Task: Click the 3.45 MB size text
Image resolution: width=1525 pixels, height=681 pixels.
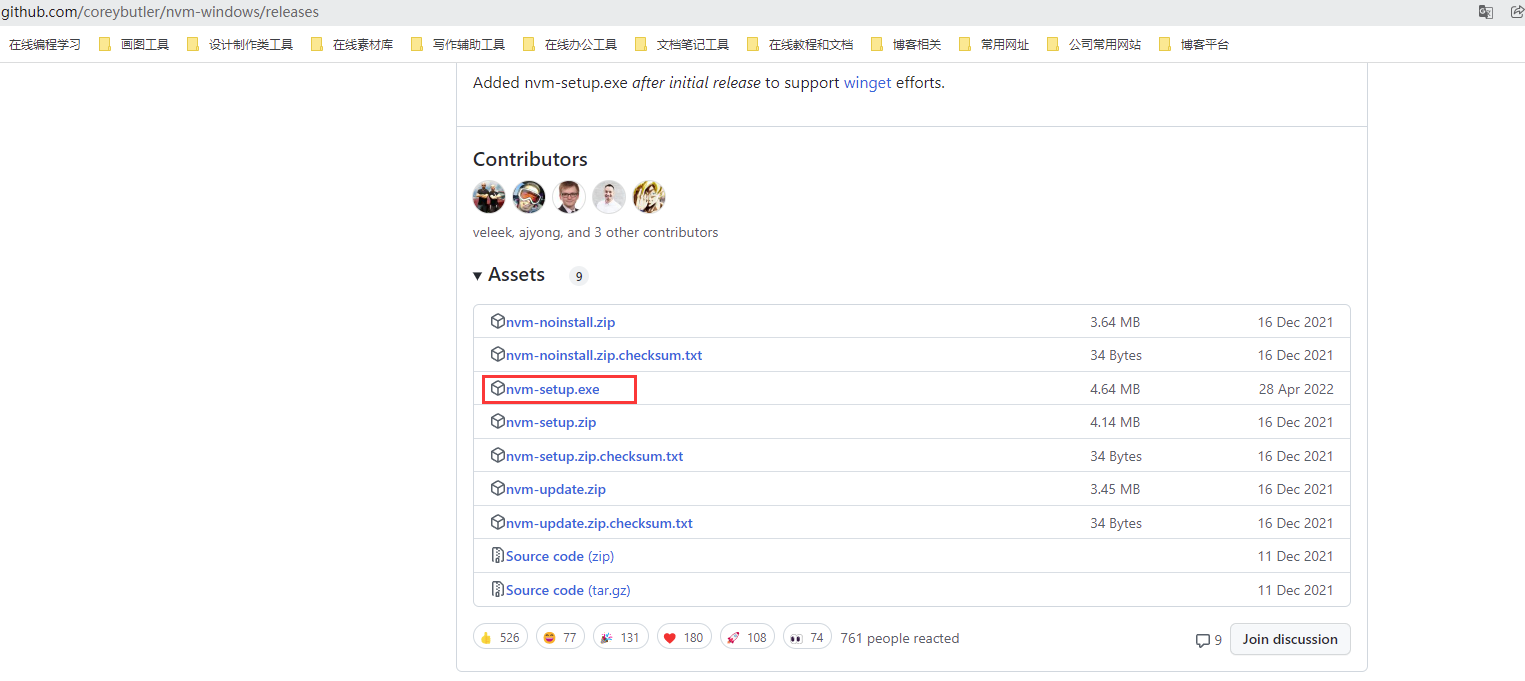Action: 1115,489
